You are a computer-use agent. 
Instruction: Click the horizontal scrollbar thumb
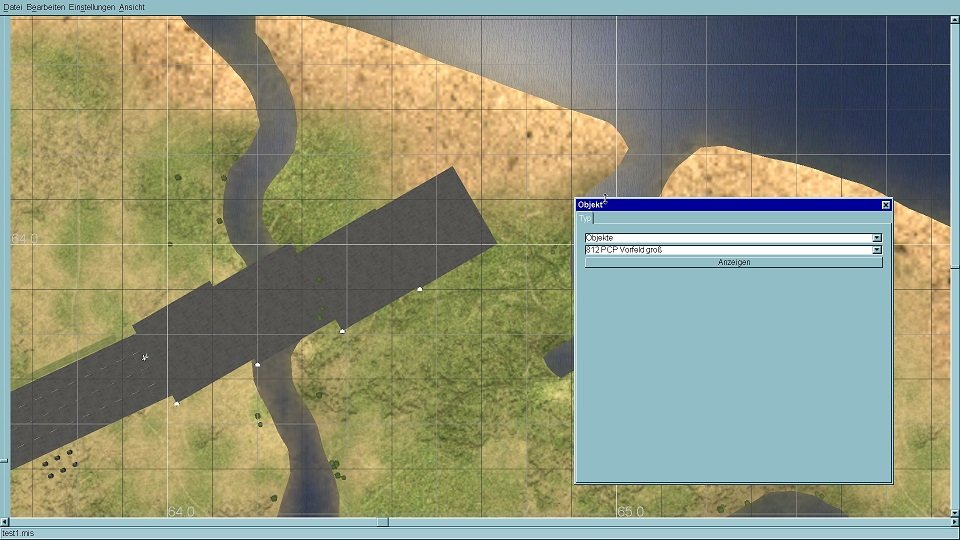[x=383, y=522]
